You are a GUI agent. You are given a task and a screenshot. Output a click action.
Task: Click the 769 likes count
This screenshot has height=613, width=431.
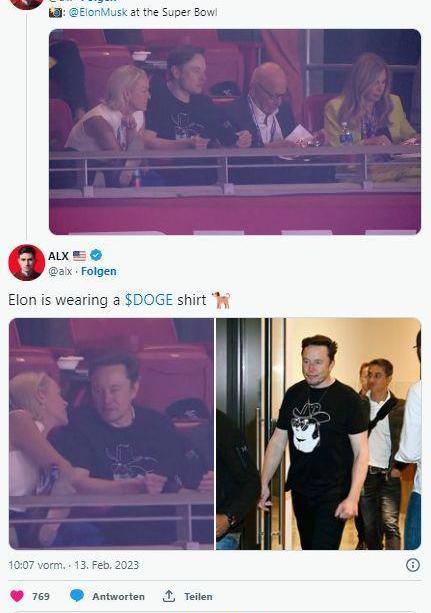click(x=41, y=597)
